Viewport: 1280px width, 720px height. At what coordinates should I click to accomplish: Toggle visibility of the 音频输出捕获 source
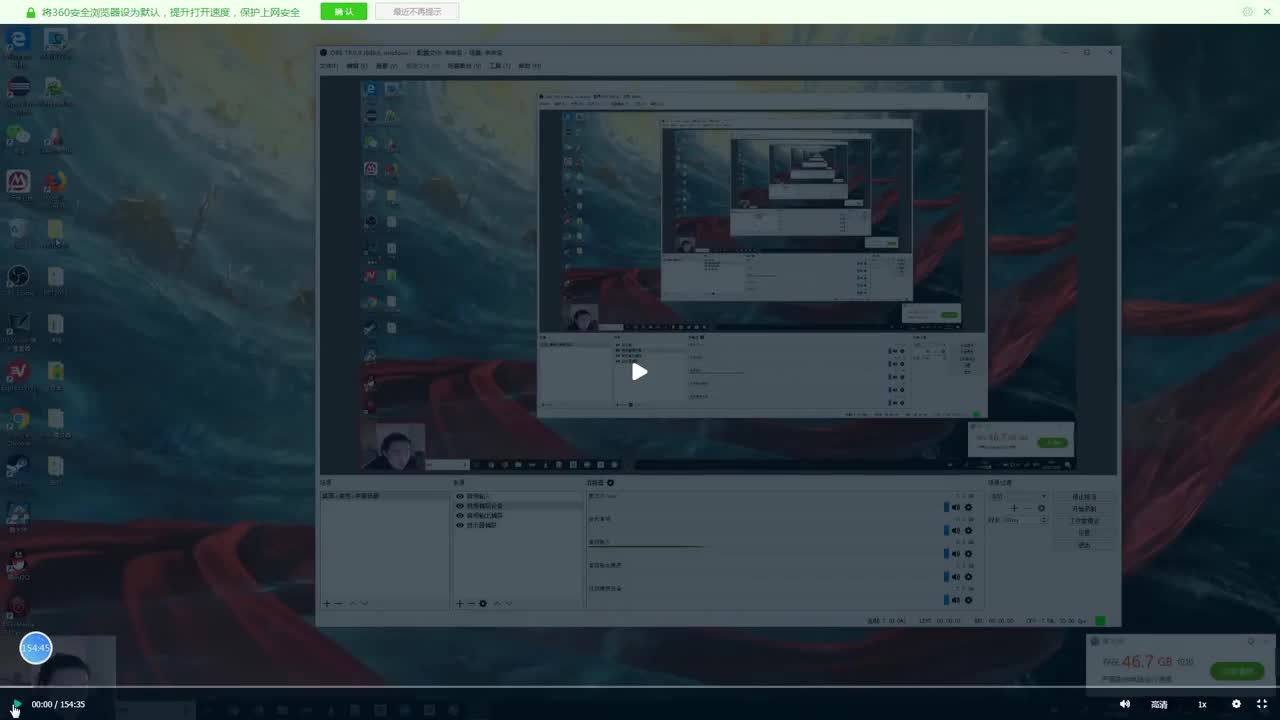460,516
